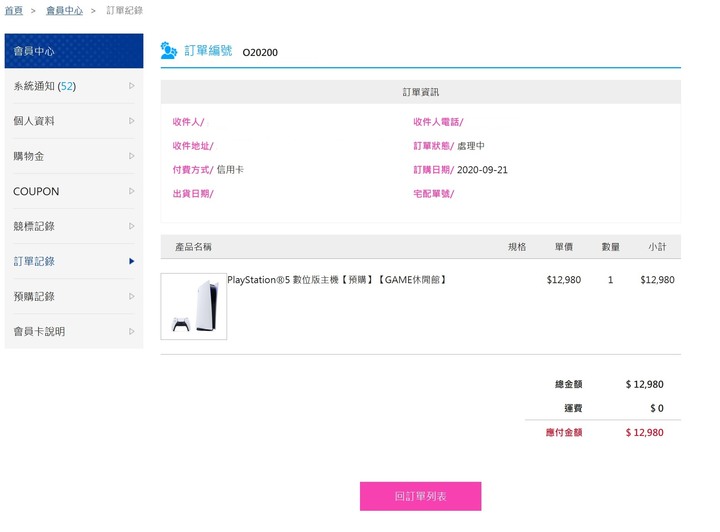Click the 應付金額 $ 12,980 amount

[x=645, y=432]
